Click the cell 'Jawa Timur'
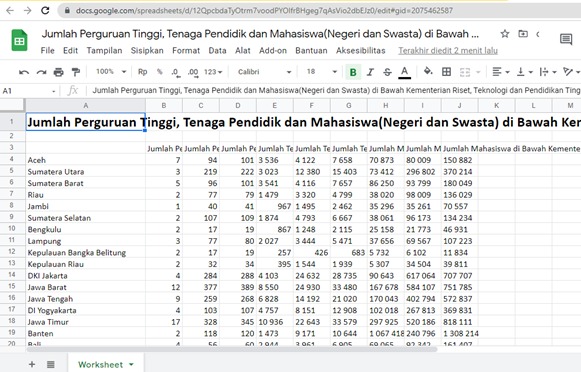581x372 pixels. click(86, 322)
